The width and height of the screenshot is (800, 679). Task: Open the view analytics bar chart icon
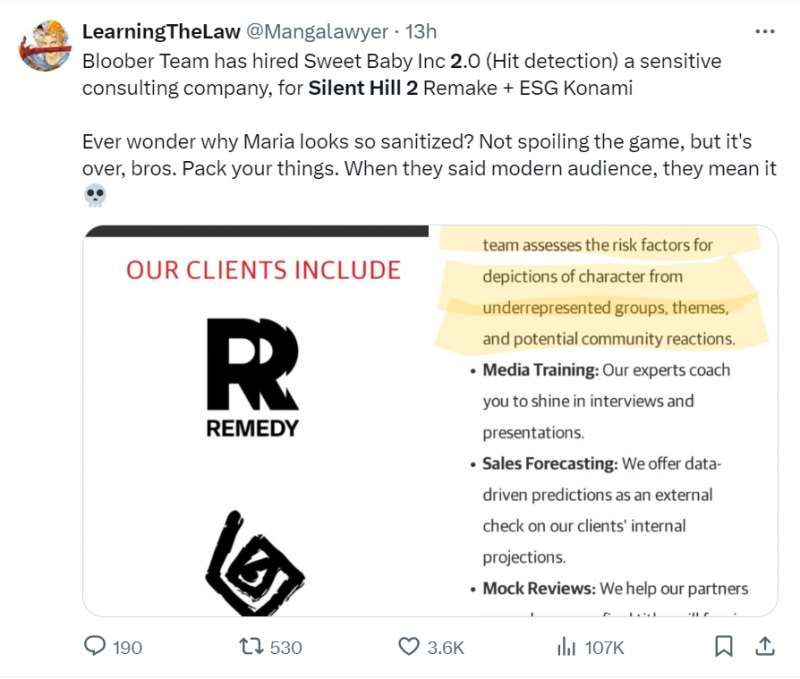566,647
